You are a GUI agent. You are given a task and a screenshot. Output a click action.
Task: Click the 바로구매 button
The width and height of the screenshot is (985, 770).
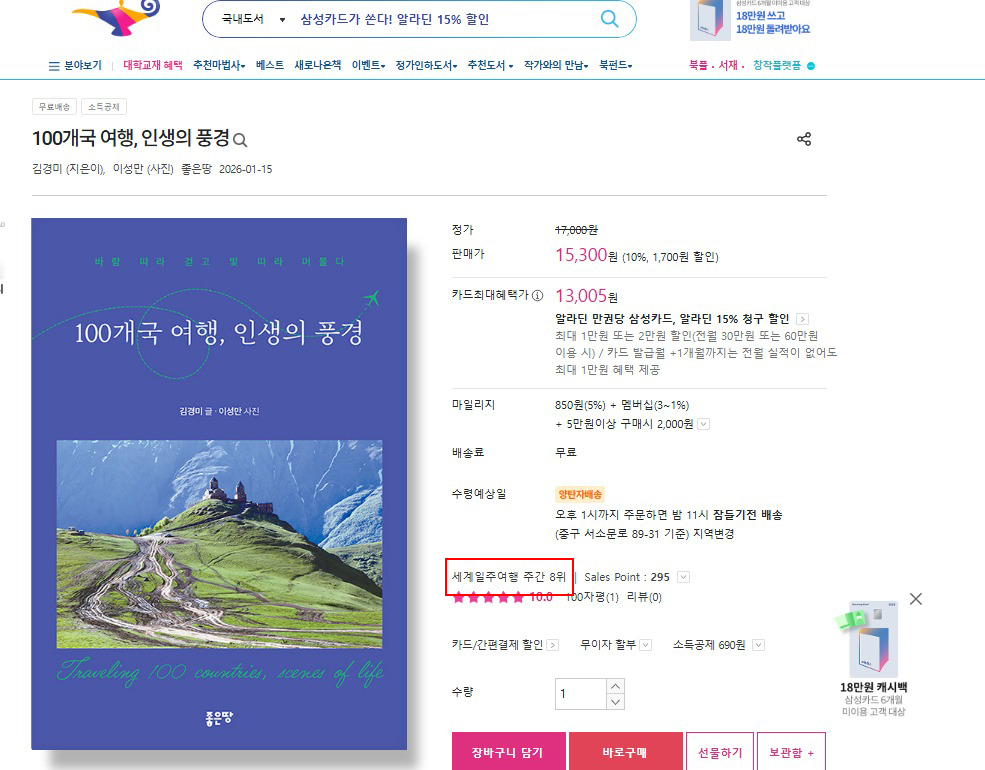click(625, 752)
